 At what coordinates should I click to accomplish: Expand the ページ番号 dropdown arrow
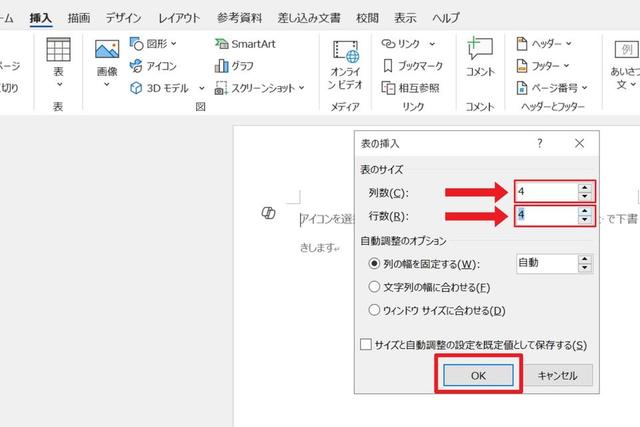[x=584, y=87]
